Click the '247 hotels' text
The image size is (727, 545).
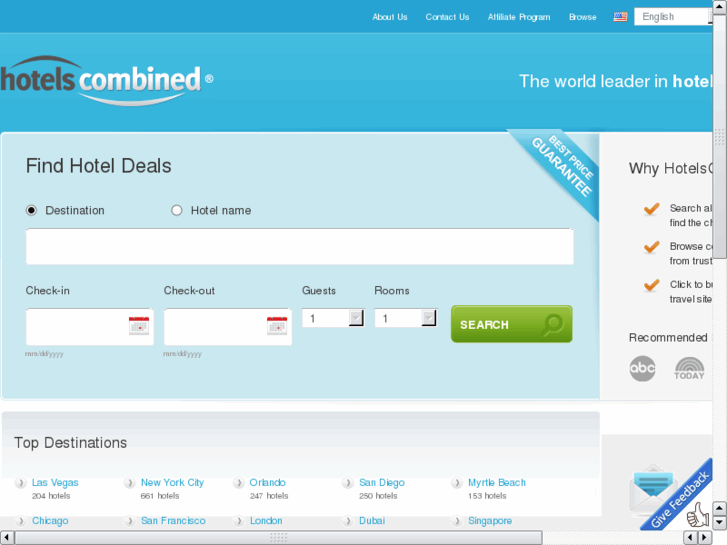pyautogui.click(x=269, y=496)
